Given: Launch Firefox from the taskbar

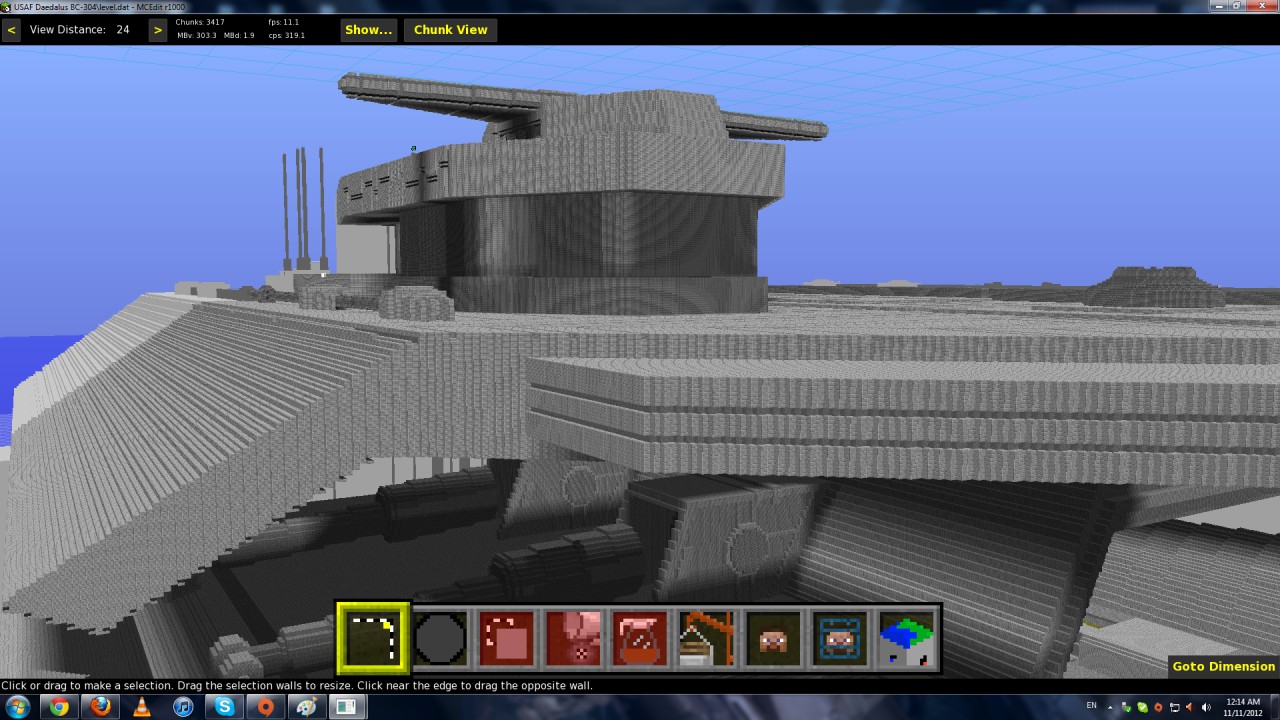Looking at the screenshot, I should pyautogui.click(x=100, y=706).
